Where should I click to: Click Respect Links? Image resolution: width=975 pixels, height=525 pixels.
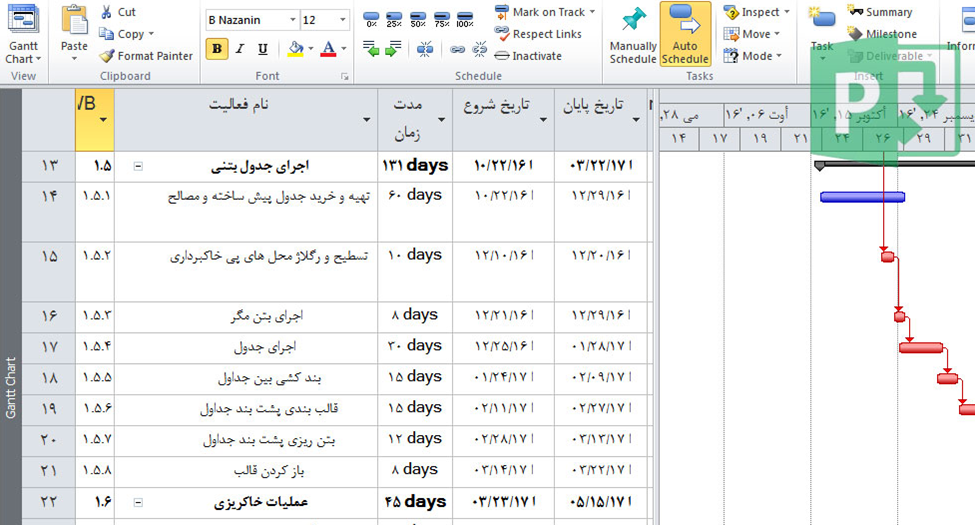click(x=538, y=34)
